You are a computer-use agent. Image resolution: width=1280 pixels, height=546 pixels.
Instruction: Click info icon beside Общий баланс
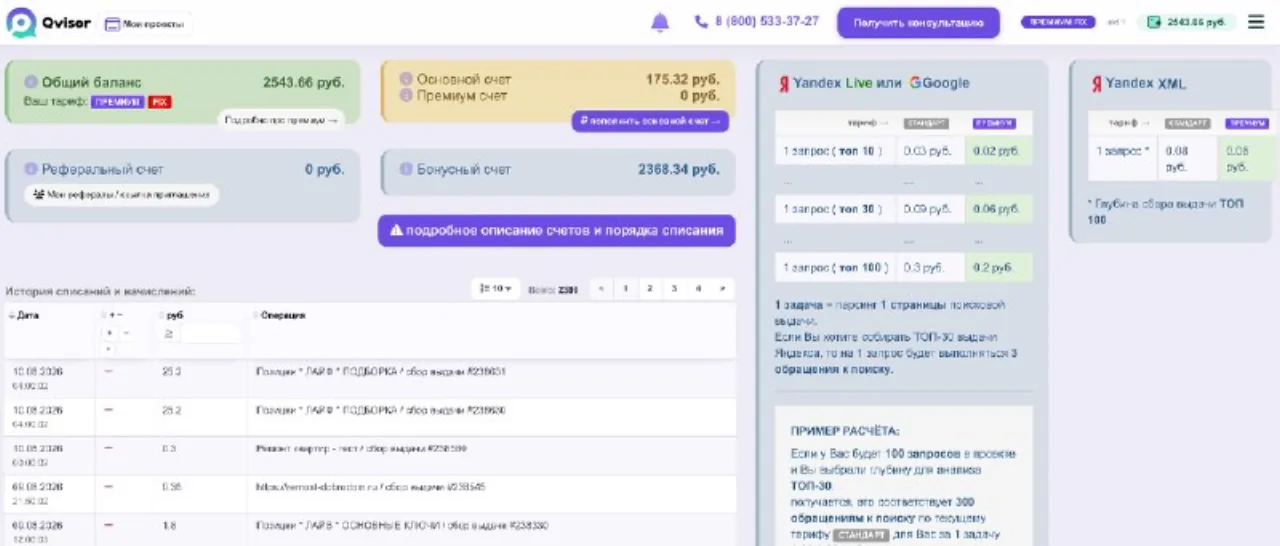pos(31,82)
